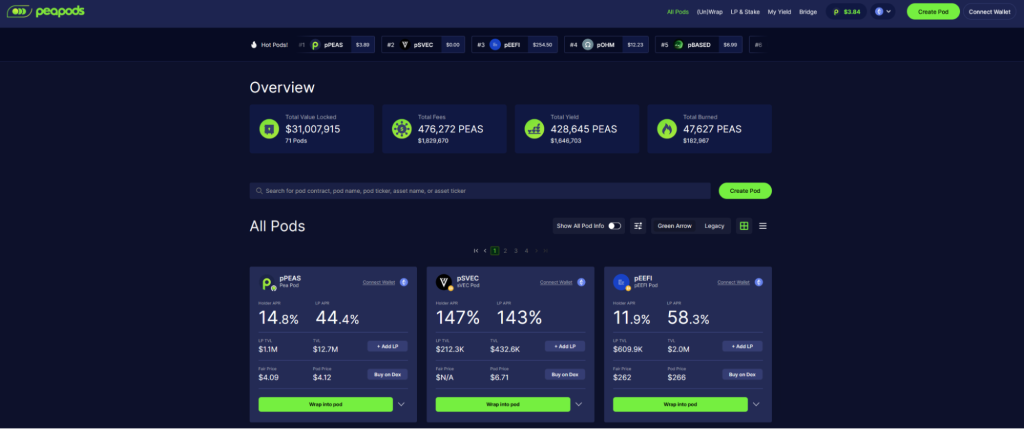Click Connect Wallet link on pSVEC card

[x=556, y=282]
